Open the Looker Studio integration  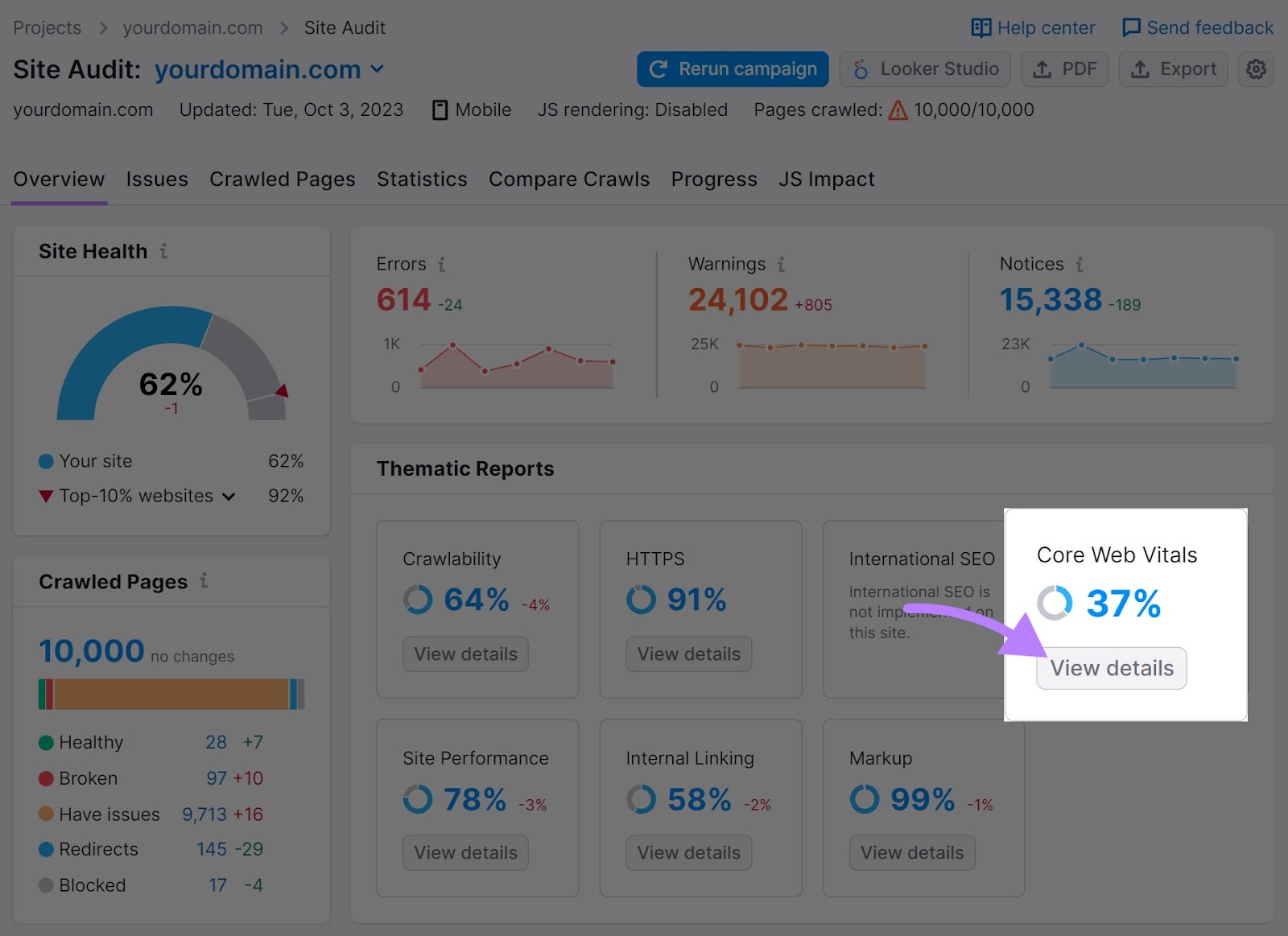(924, 69)
